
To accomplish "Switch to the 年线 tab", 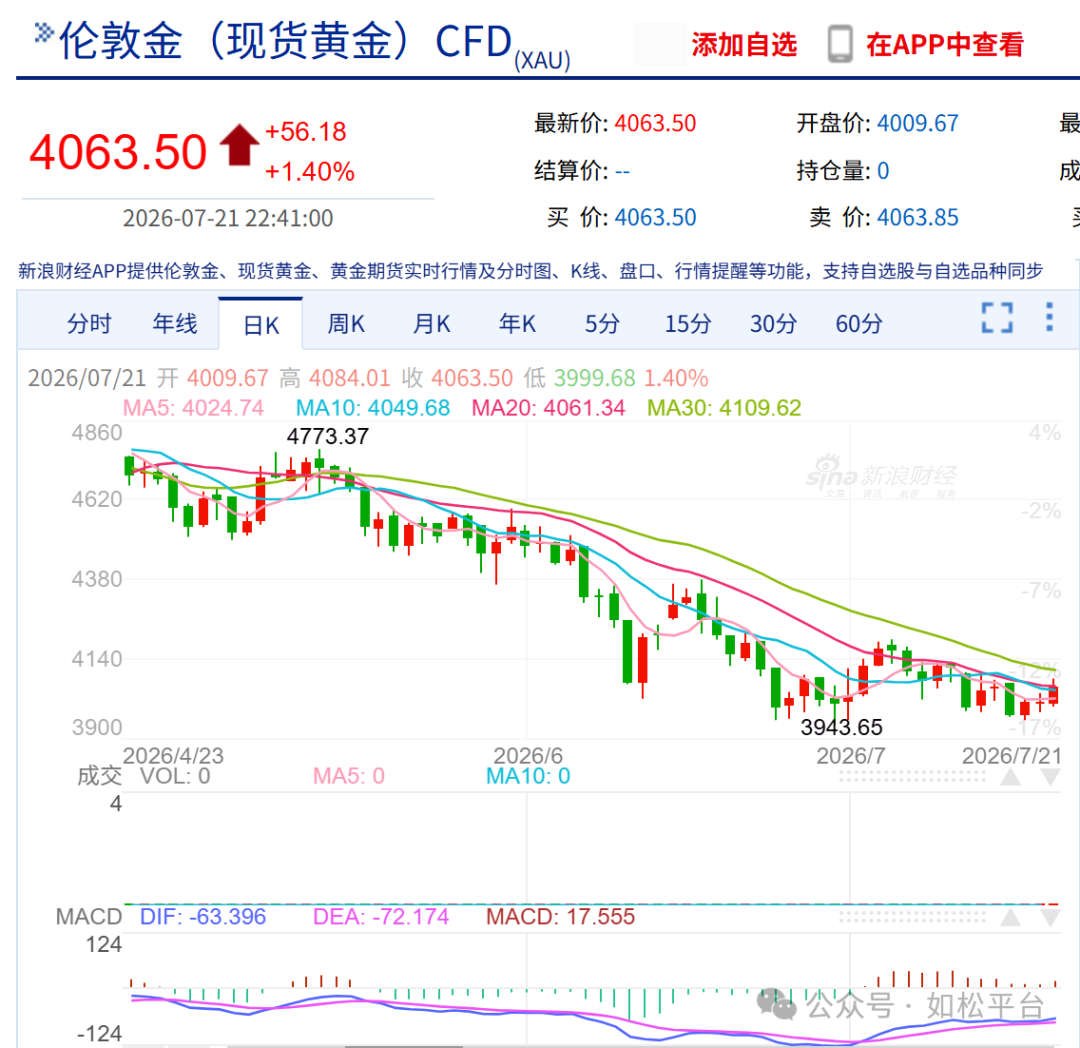I will [x=175, y=323].
